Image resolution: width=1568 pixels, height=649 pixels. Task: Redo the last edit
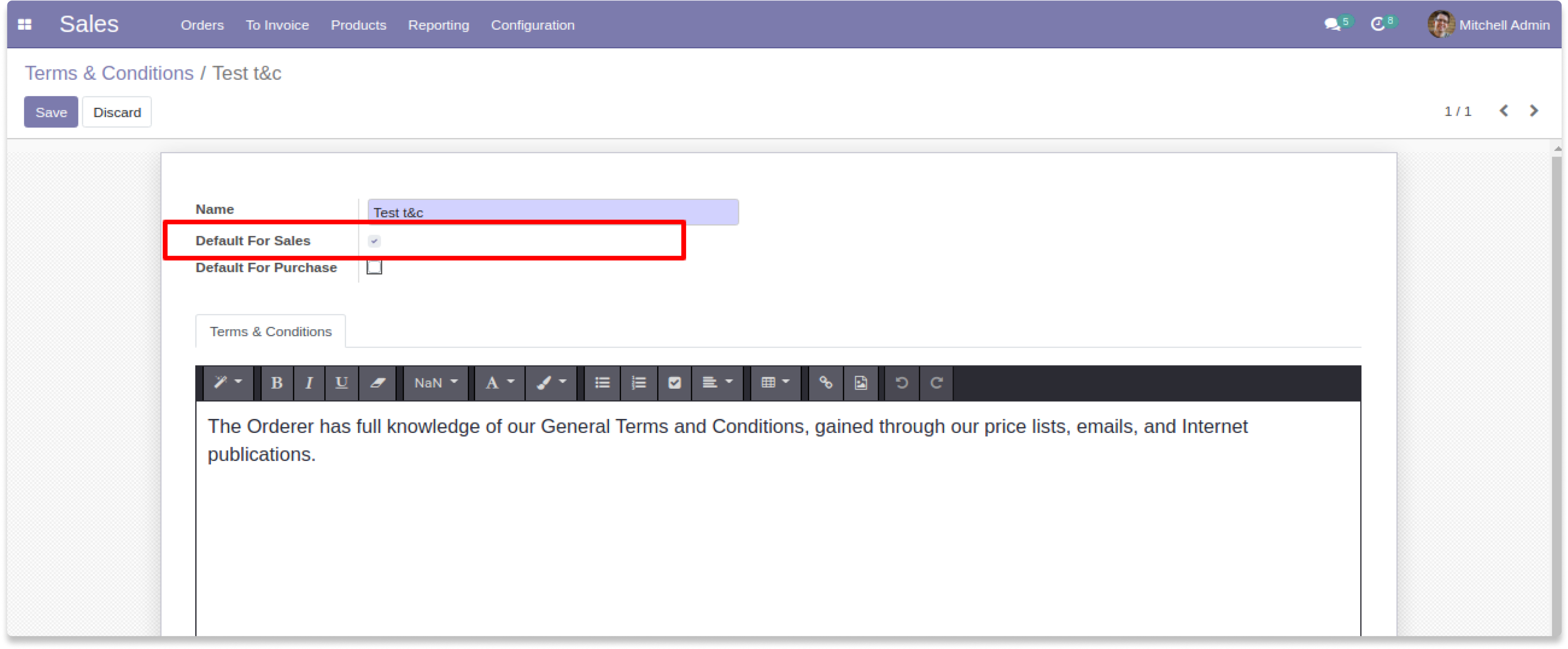[x=936, y=383]
